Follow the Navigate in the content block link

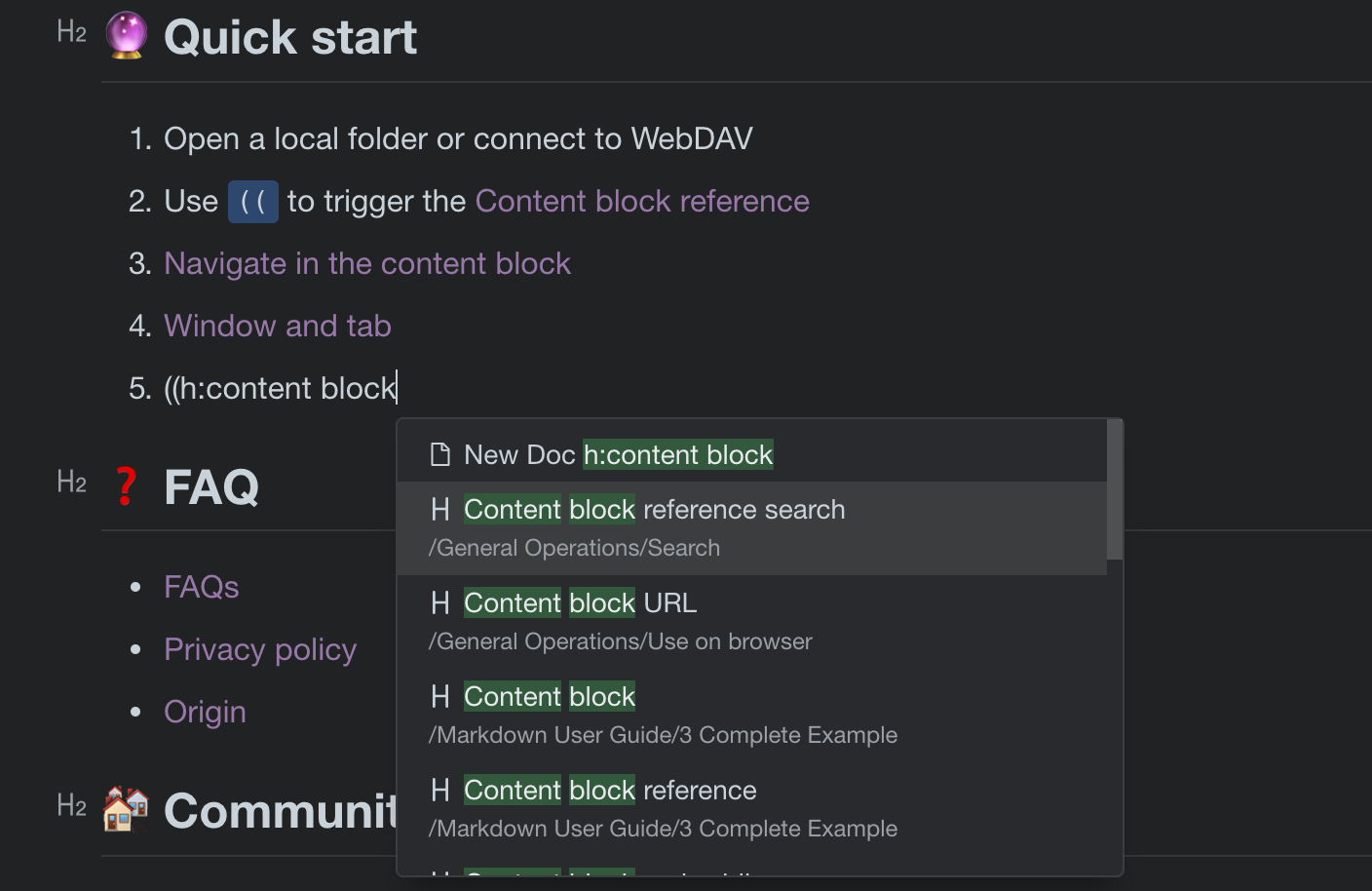coord(367,263)
